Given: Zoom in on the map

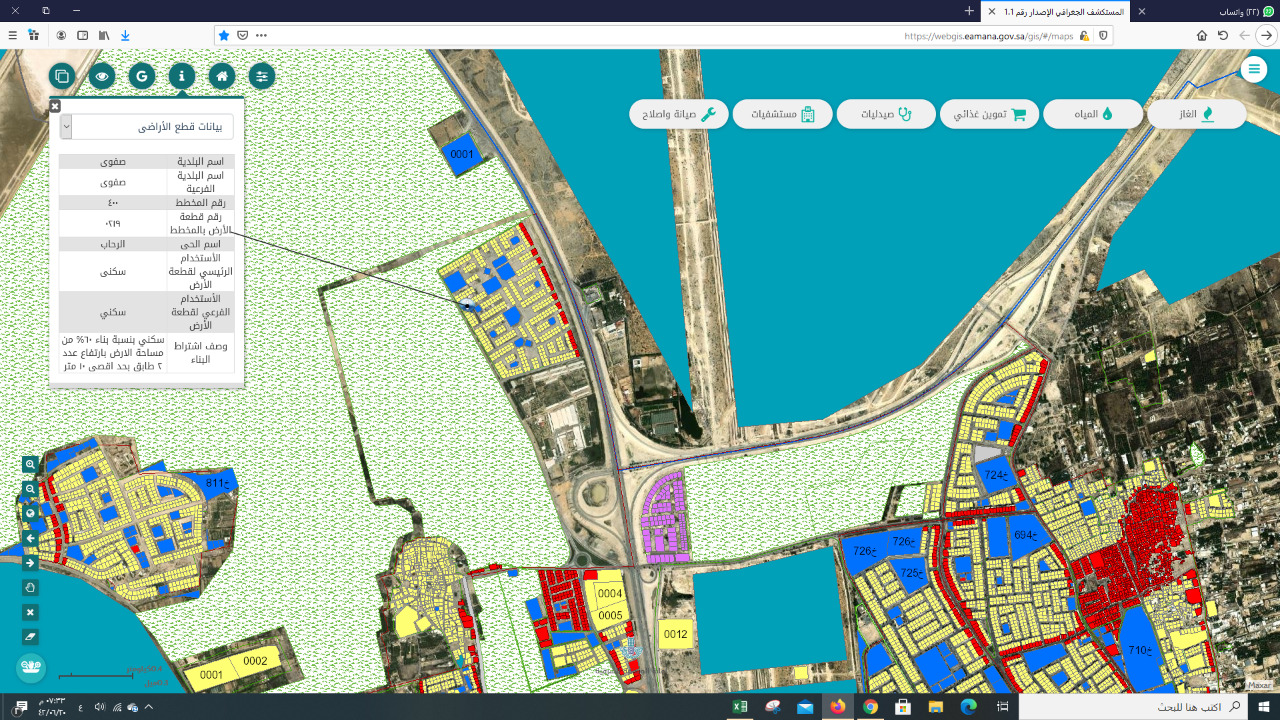Looking at the screenshot, I should coord(30,464).
